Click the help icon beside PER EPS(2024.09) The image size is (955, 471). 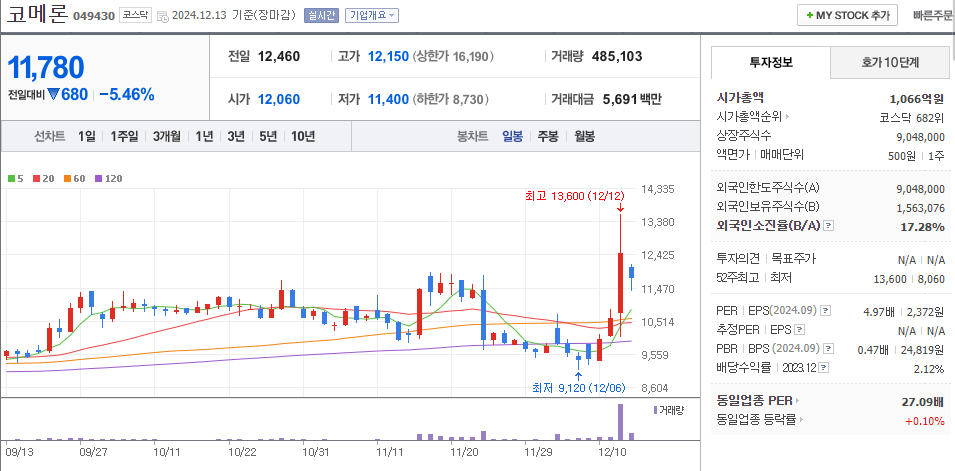click(x=825, y=311)
